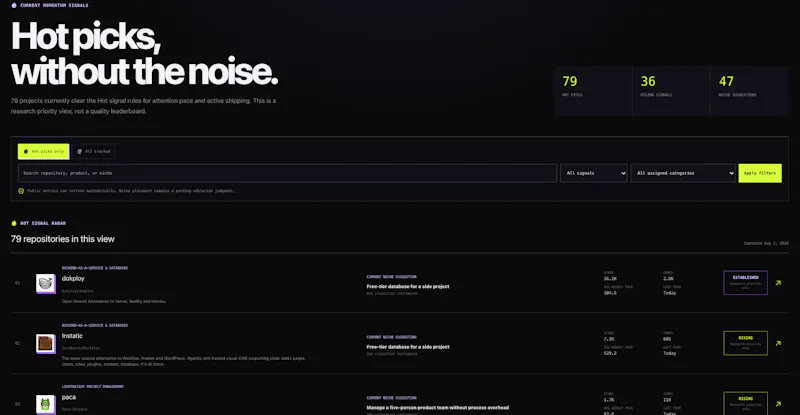This screenshot has width=800, height=415.
Task: Click paca's 1.7K stars value
Action: (609, 400)
